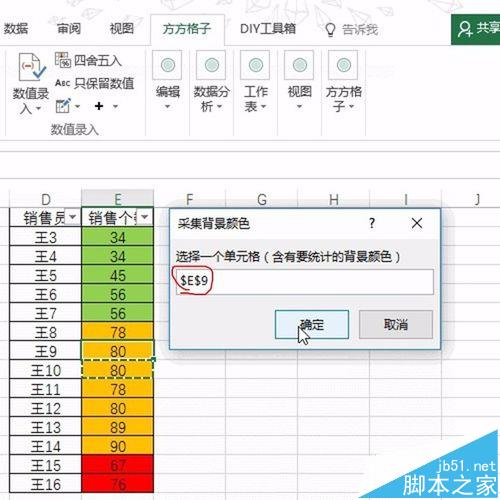This screenshot has height=500, width=500.
Task: Open the DIY工具箱 tab
Action: pos(268,29)
